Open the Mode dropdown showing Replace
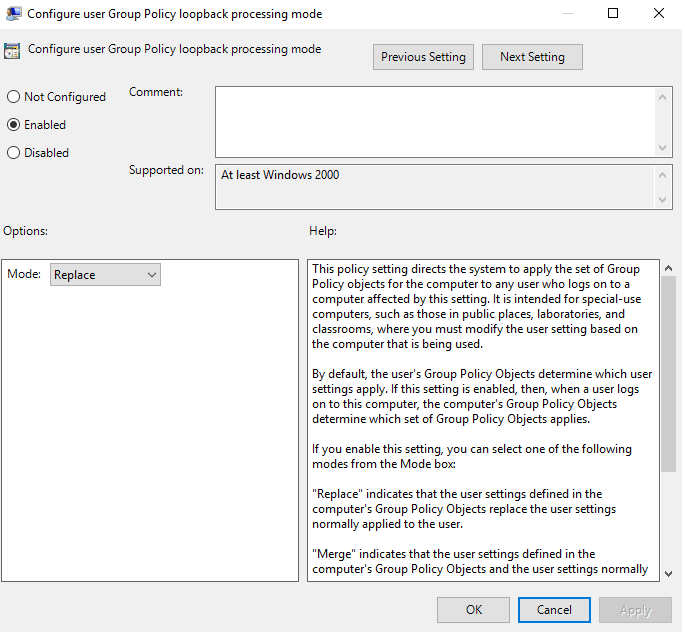 tap(105, 275)
